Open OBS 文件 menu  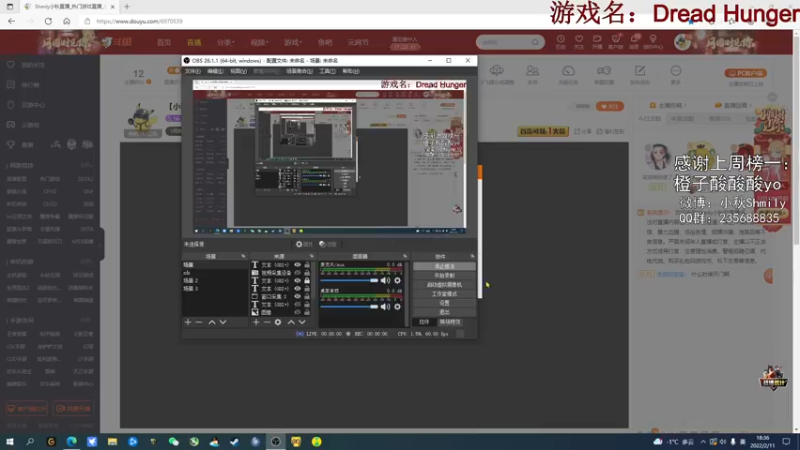point(192,71)
